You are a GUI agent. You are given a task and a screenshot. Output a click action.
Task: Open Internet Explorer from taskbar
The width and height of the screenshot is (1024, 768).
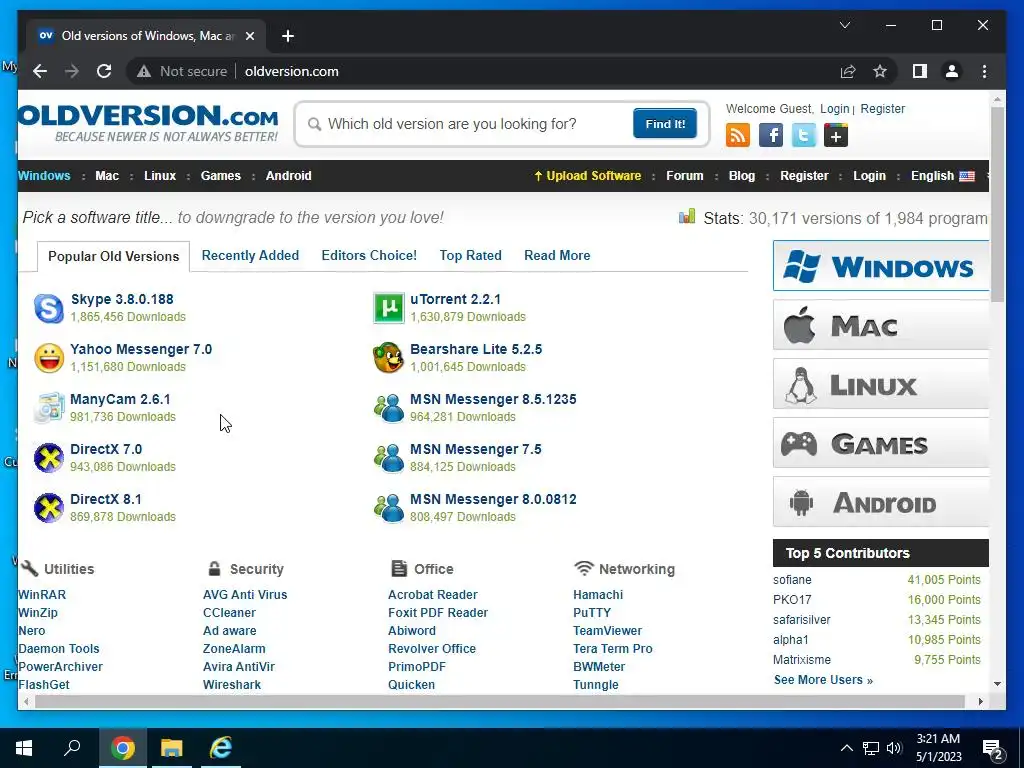click(x=221, y=747)
